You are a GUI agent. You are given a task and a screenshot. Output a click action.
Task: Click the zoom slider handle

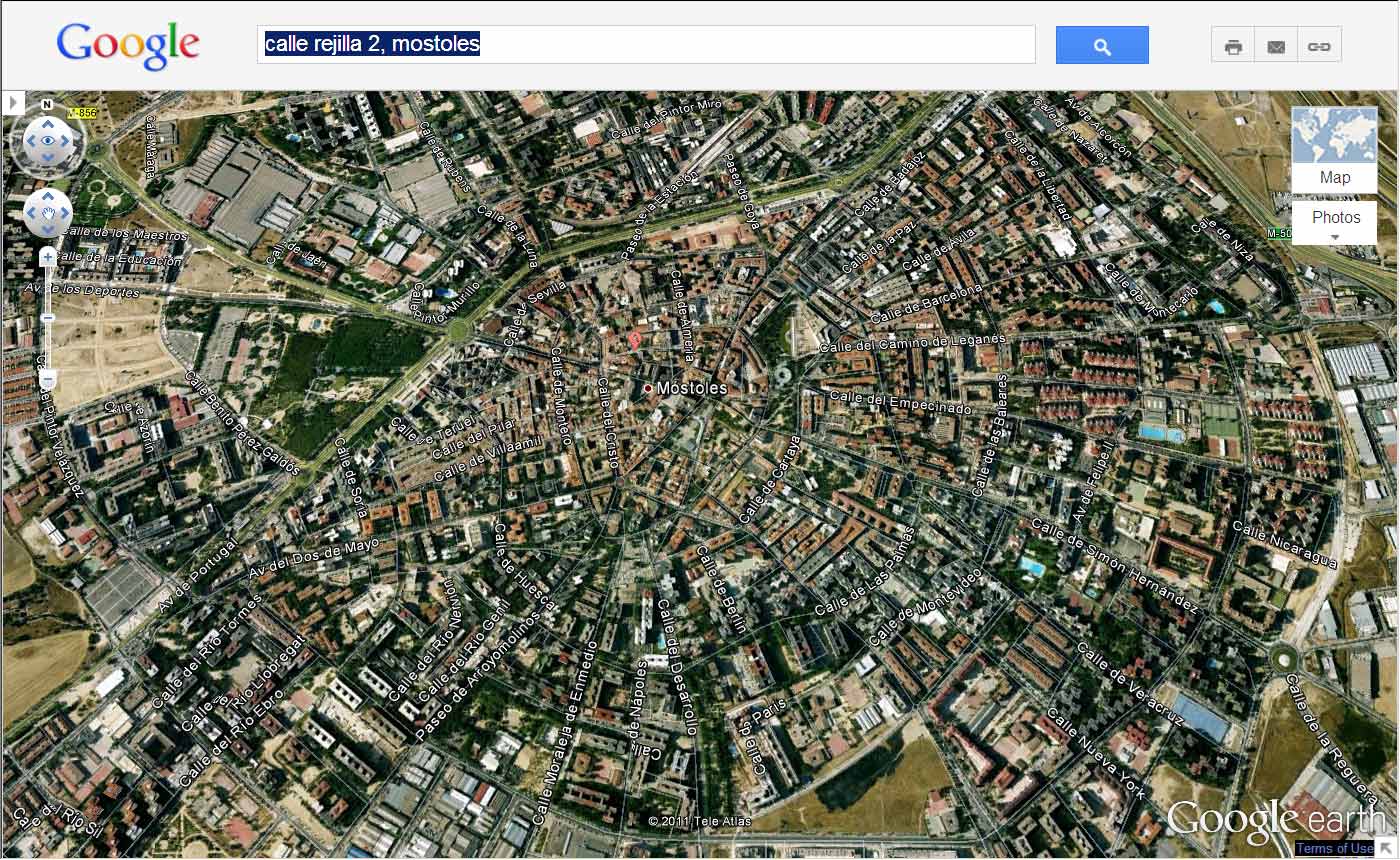click(x=48, y=318)
